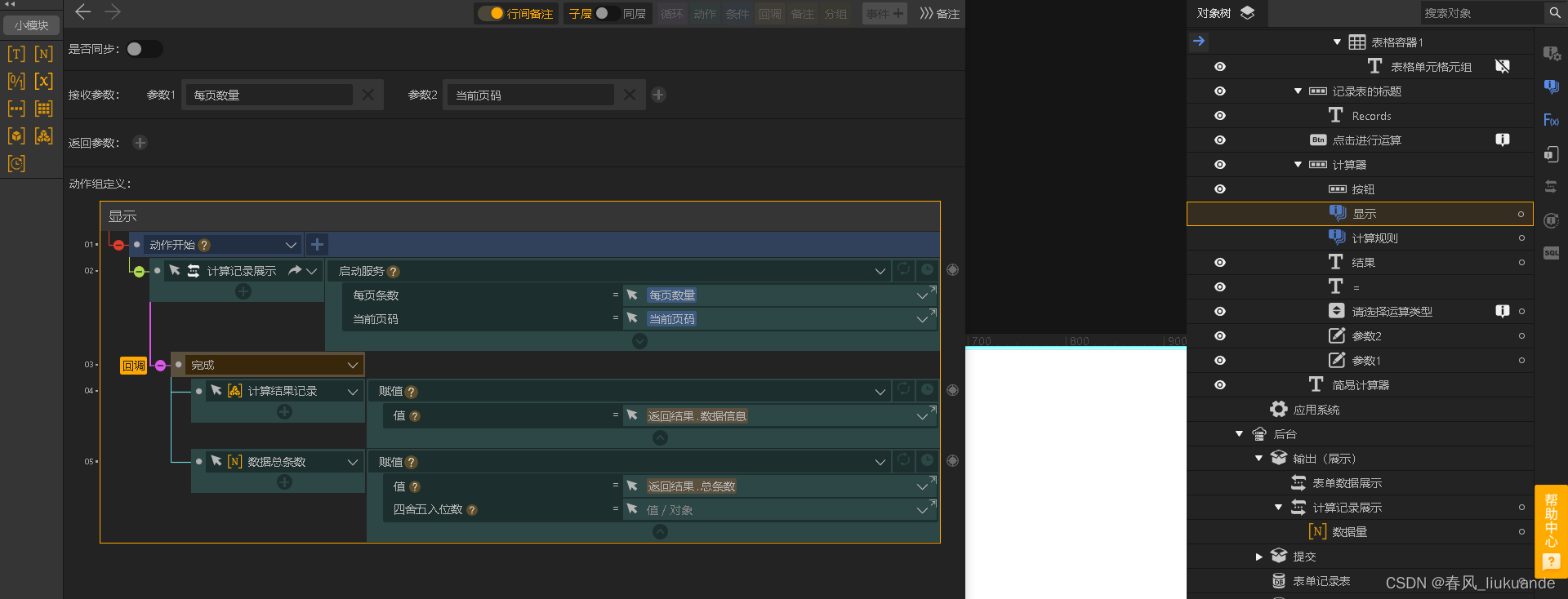Hide the 点击进行运算 button object

pyautogui.click(x=1220, y=140)
